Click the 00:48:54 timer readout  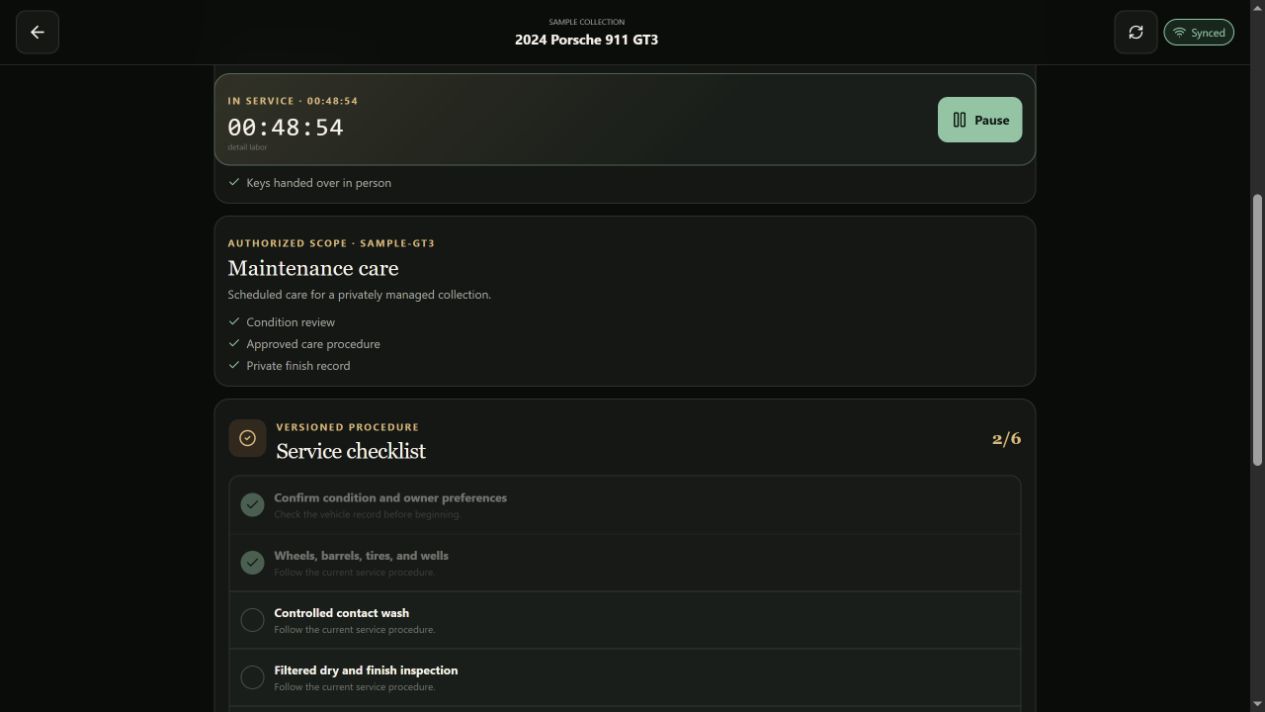(285, 127)
